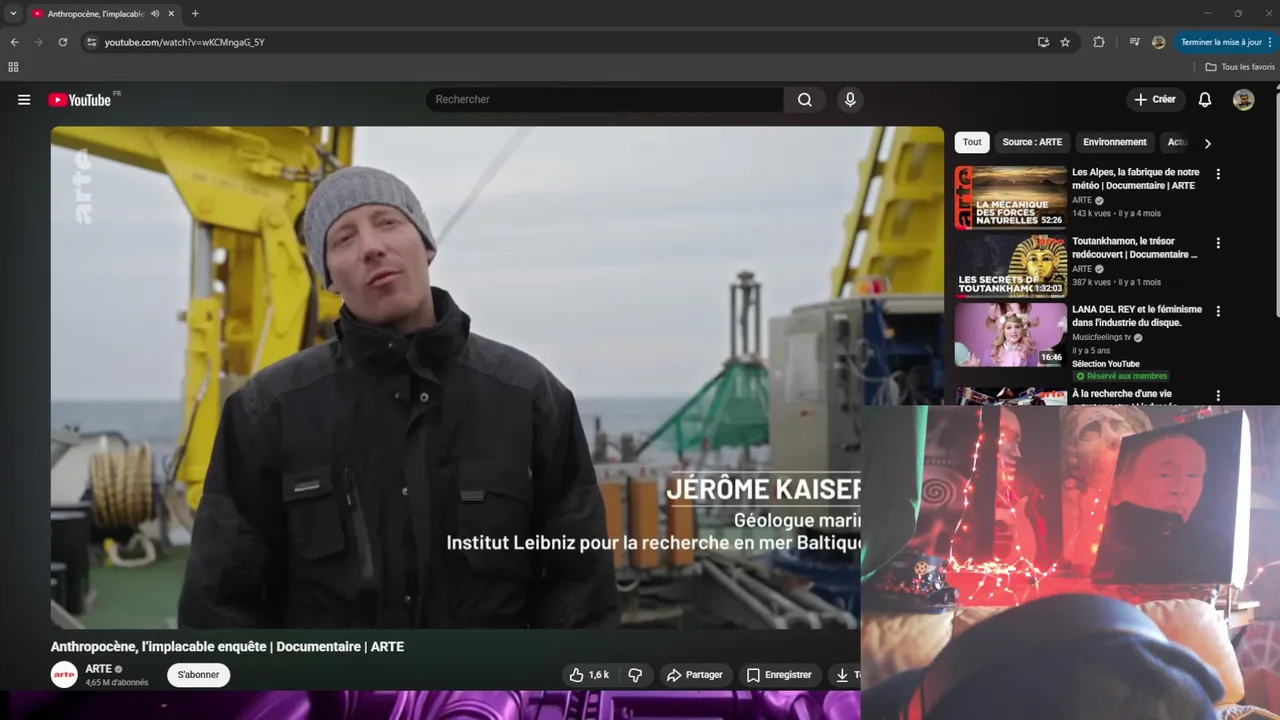Open the Les Alpes video thumbnail
Image resolution: width=1280 pixels, height=720 pixels.
1010,197
